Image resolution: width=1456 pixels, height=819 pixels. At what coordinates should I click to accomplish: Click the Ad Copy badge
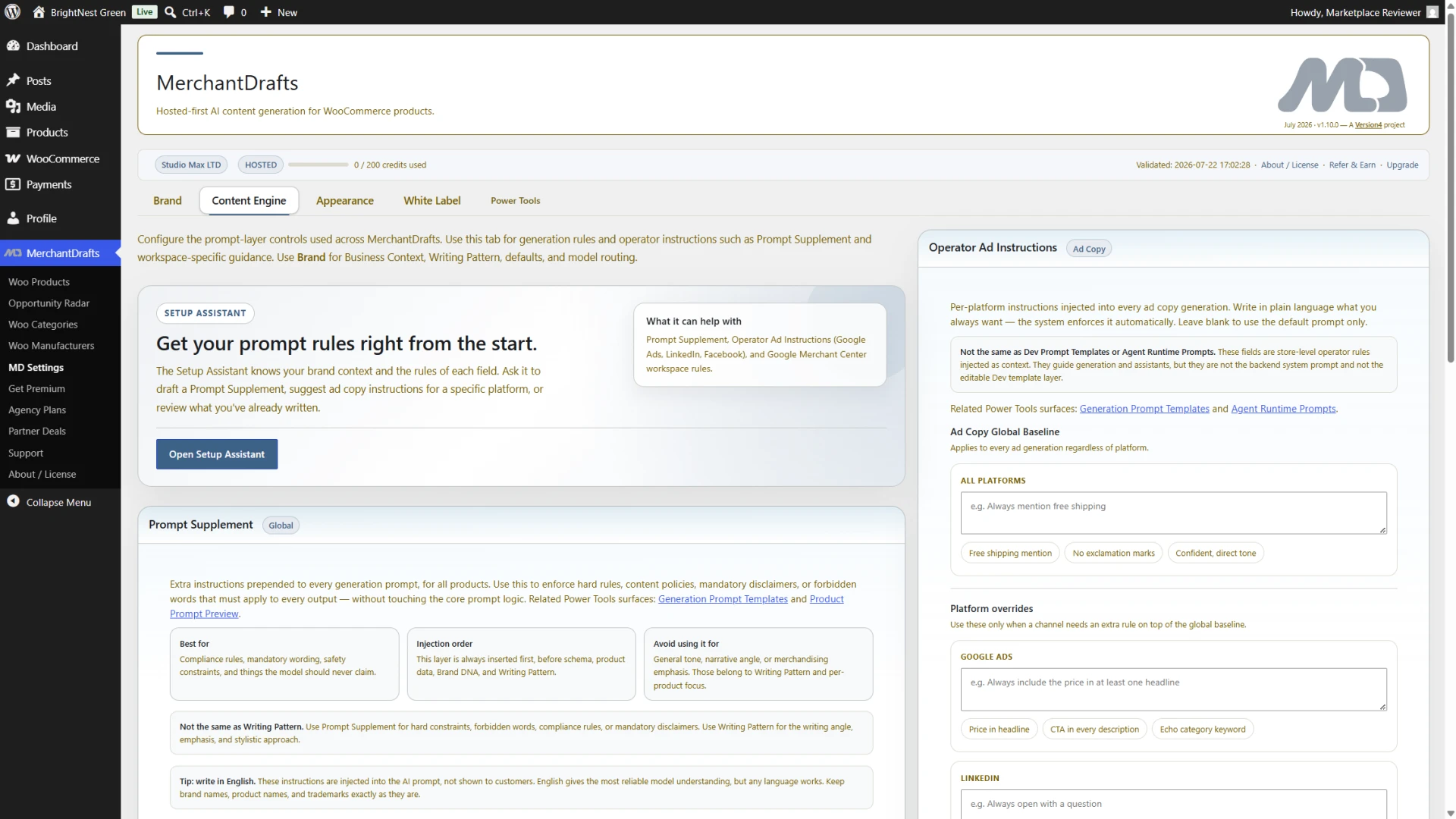click(x=1089, y=249)
